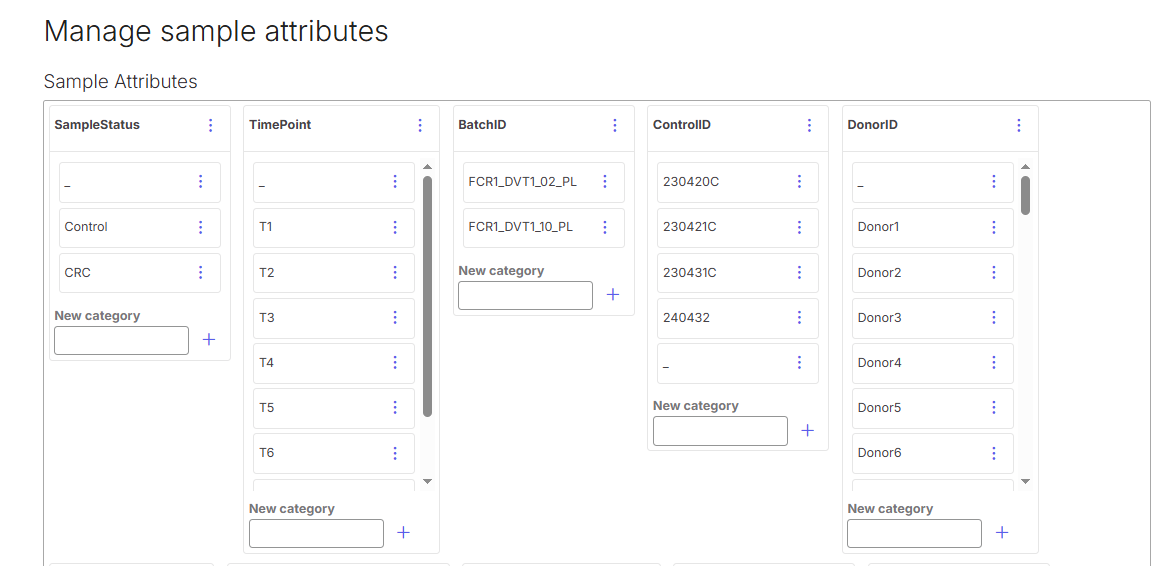
Task: Open the three-dot menu for 230431C
Action: coord(799,272)
